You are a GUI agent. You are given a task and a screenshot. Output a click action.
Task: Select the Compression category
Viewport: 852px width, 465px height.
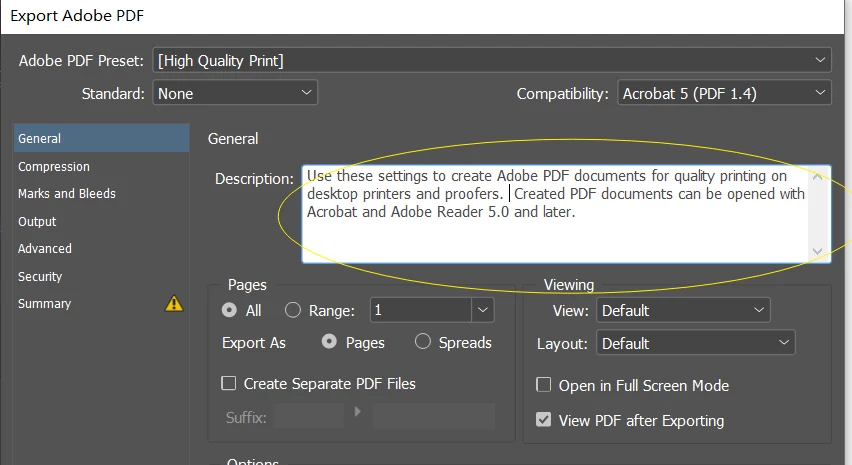[x=101, y=166]
